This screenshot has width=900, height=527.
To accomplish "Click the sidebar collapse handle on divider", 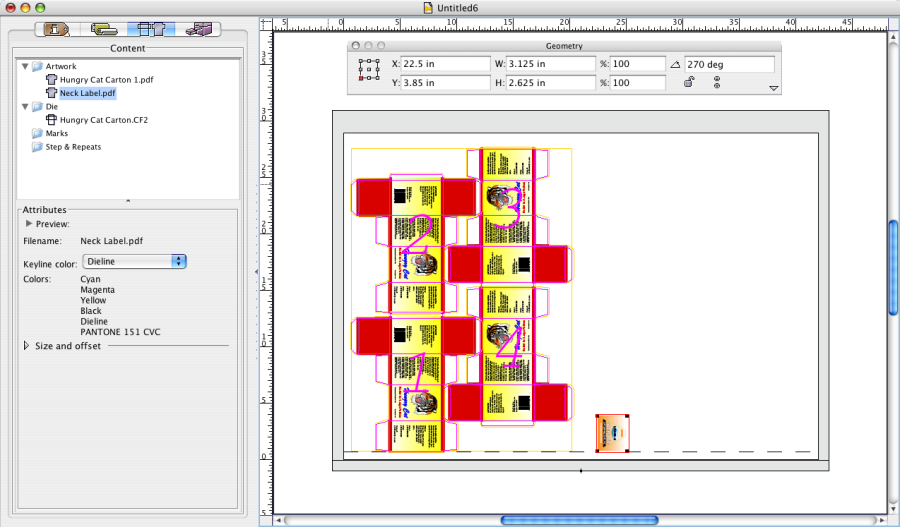I will tap(256, 272).
